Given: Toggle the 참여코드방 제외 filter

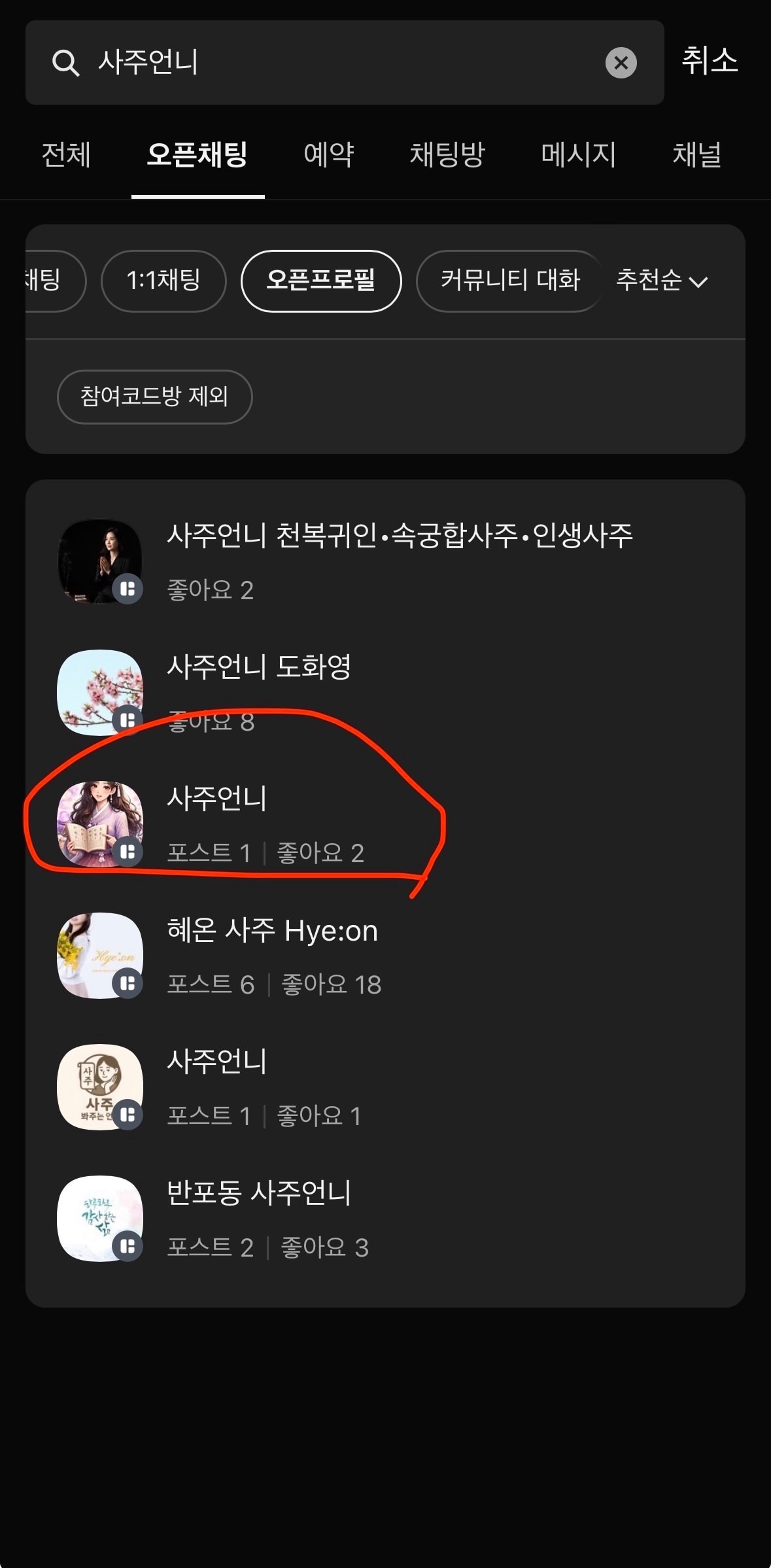Looking at the screenshot, I should click(154, 396).
